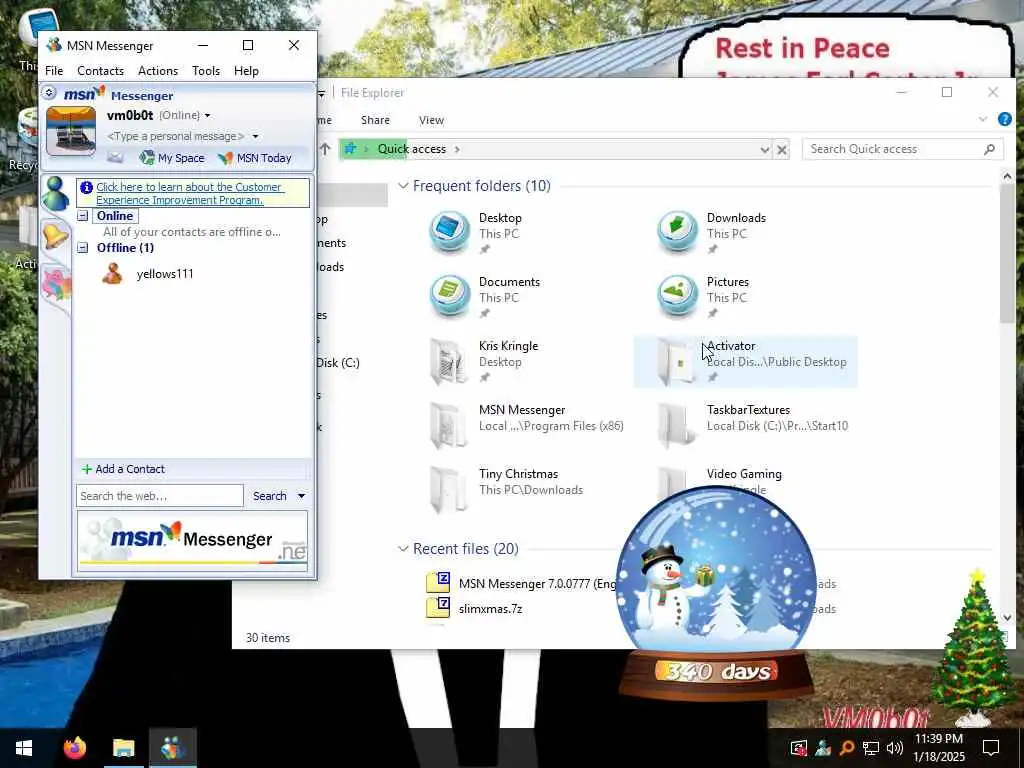Open File Explorer View ribbon tab
The height and width of the screenshot is (768, 1024).
431,120
